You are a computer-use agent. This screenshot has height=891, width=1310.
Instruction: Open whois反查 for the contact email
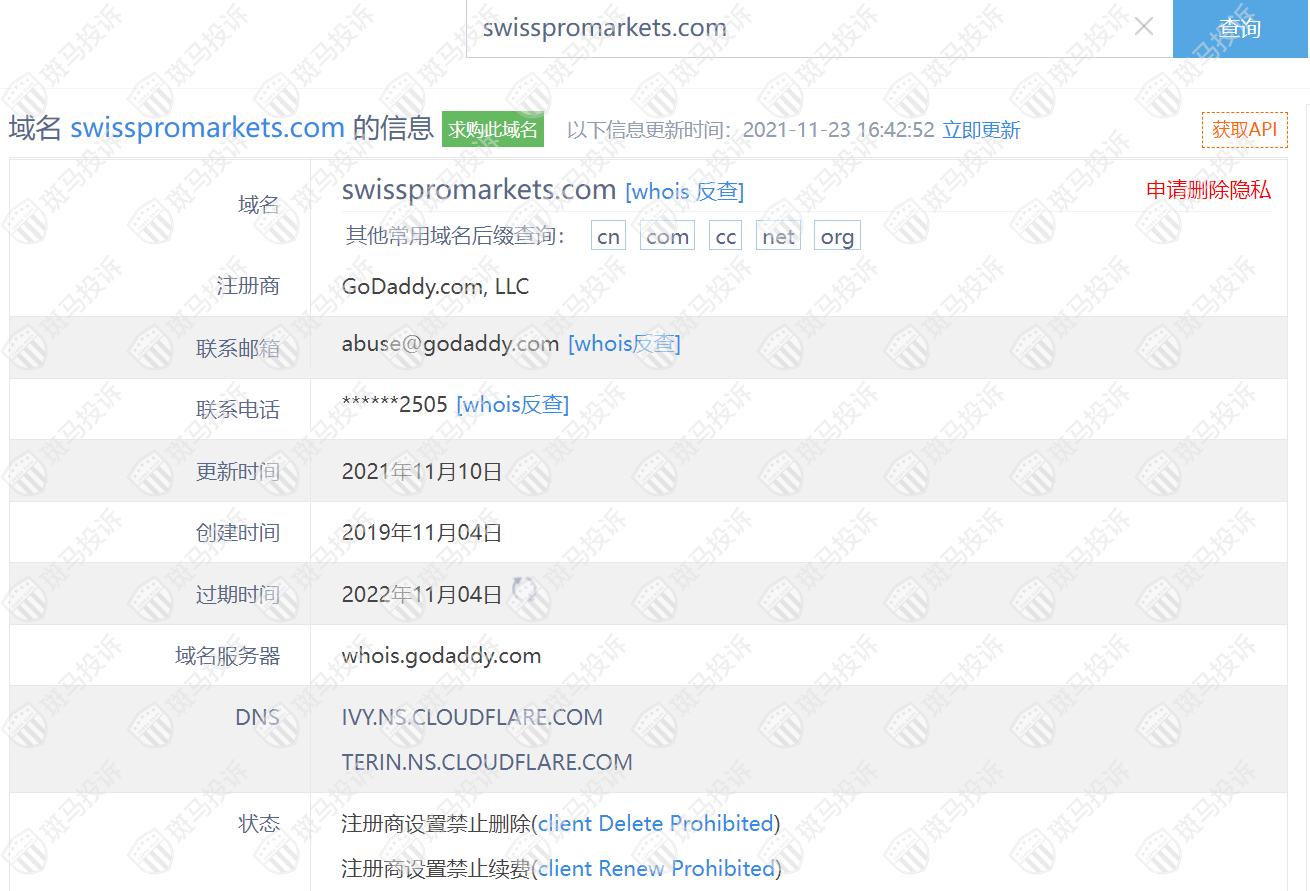(x=624, y=344)
